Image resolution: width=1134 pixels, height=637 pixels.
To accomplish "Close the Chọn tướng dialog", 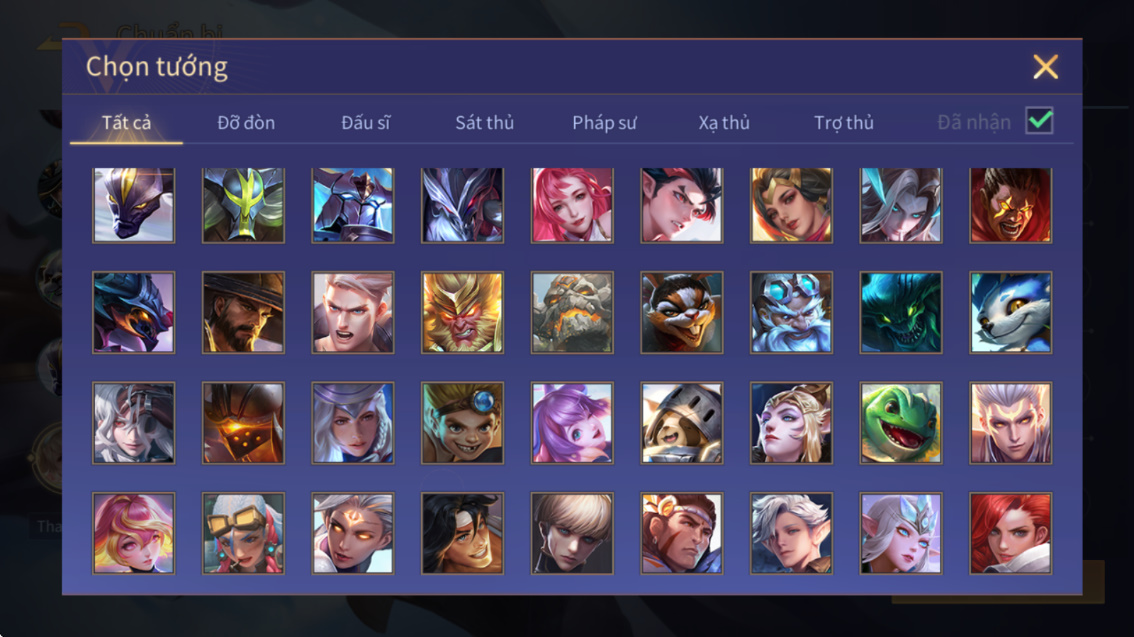I will pos(1045,67).
